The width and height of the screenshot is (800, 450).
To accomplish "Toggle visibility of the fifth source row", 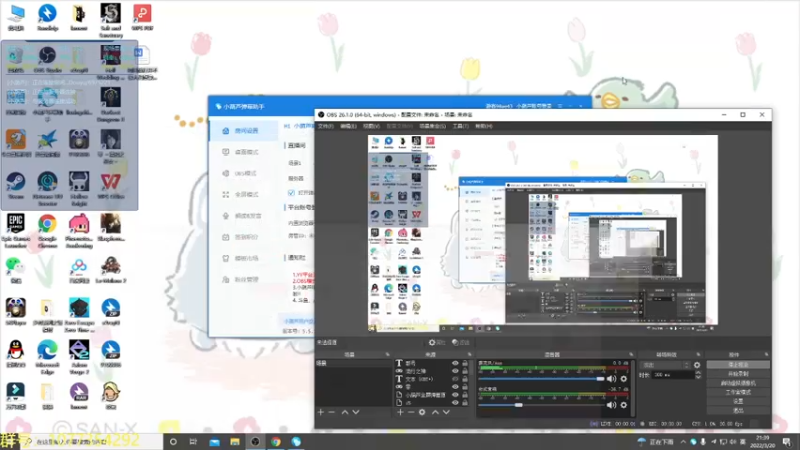I will tap(455, 395).
